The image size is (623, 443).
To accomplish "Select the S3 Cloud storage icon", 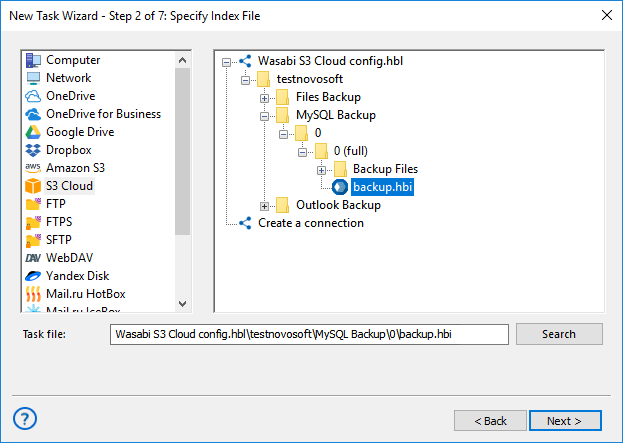I will (x=33, y=186).
